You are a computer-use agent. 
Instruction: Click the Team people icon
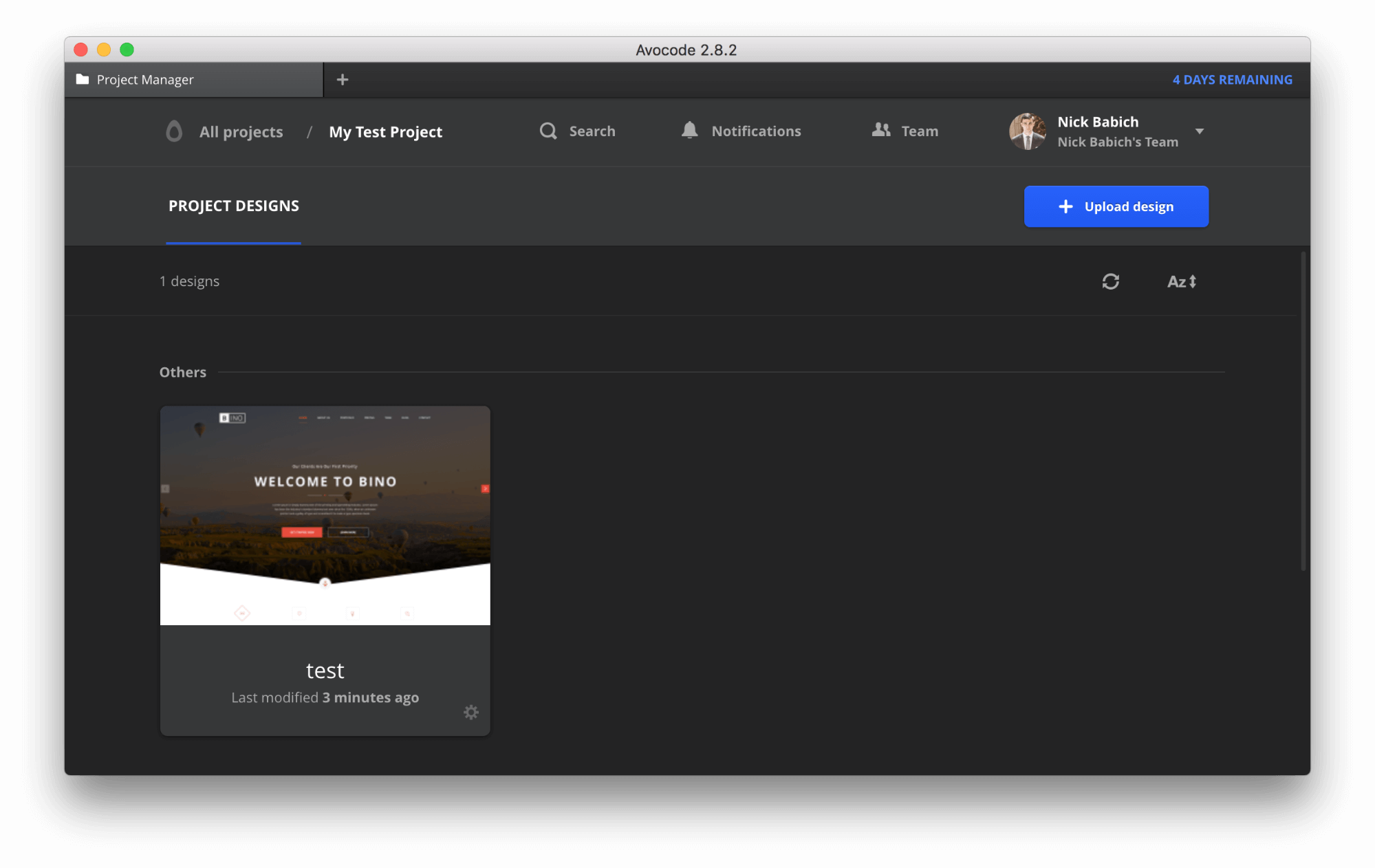point(881,130)
